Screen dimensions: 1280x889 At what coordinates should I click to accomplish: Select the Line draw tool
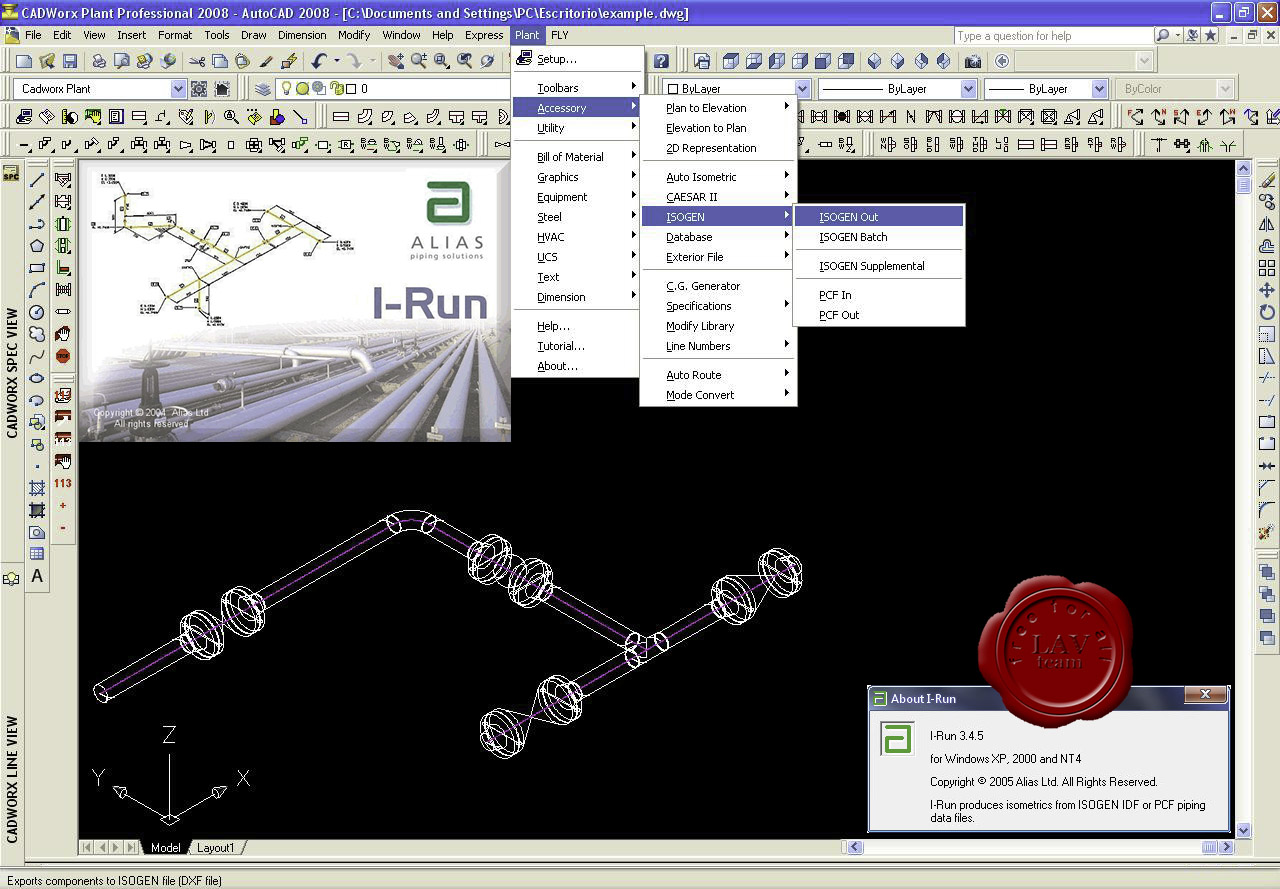click(37, 181)
